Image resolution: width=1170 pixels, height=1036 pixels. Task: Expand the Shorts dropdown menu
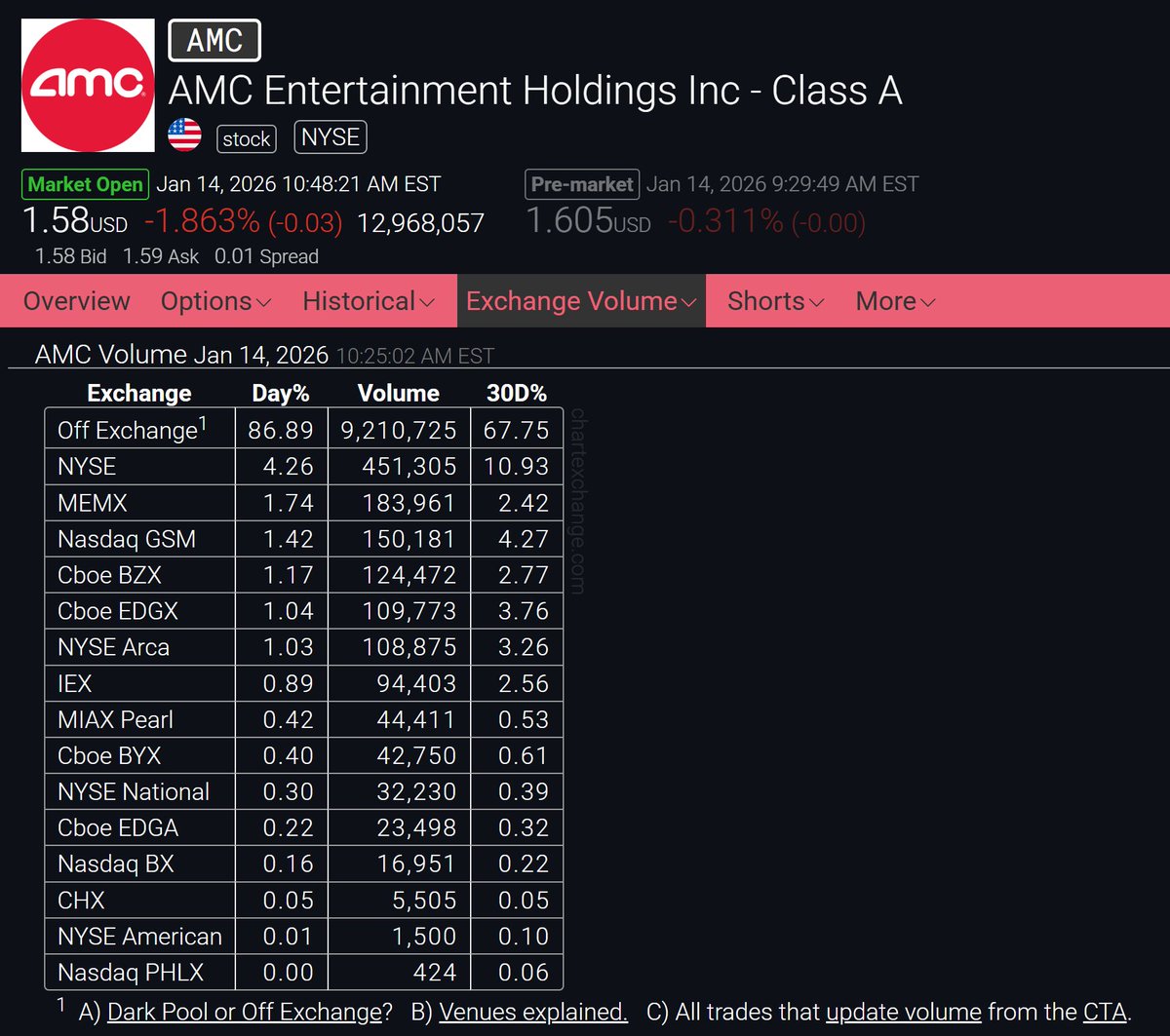775,301
